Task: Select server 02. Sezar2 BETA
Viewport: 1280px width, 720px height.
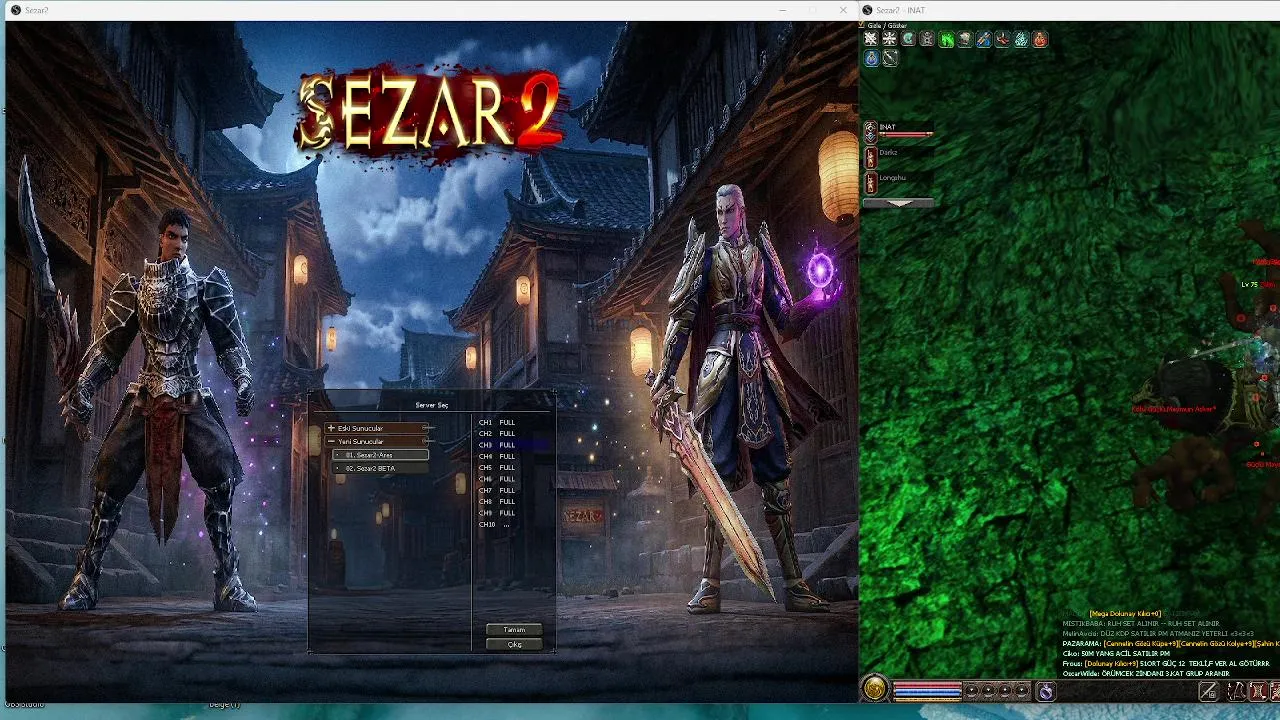Action: tap(381, 468)
